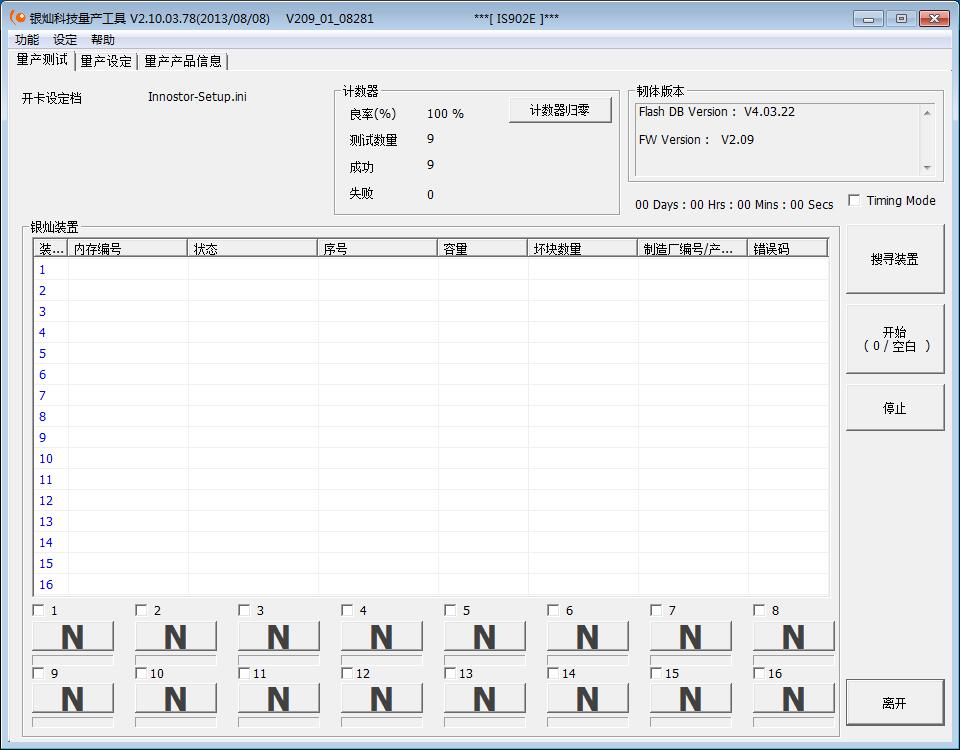Viewport: 960px width, 750px height.
Task: Click the N status indicator for port 1
Action: [x=72, y=637]
